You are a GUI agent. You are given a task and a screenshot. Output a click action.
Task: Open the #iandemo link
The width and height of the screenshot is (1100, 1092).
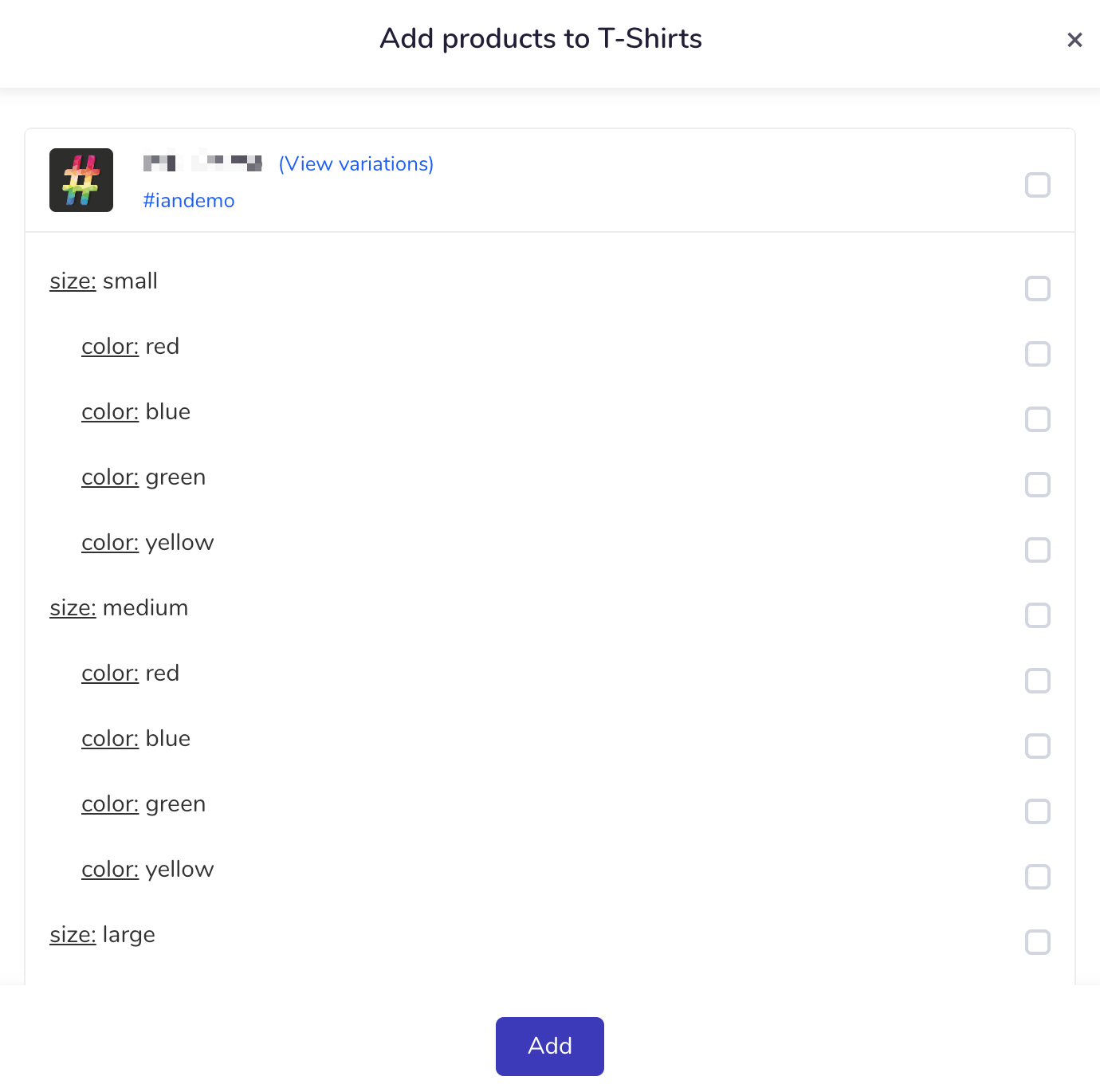tap(189, 200)
